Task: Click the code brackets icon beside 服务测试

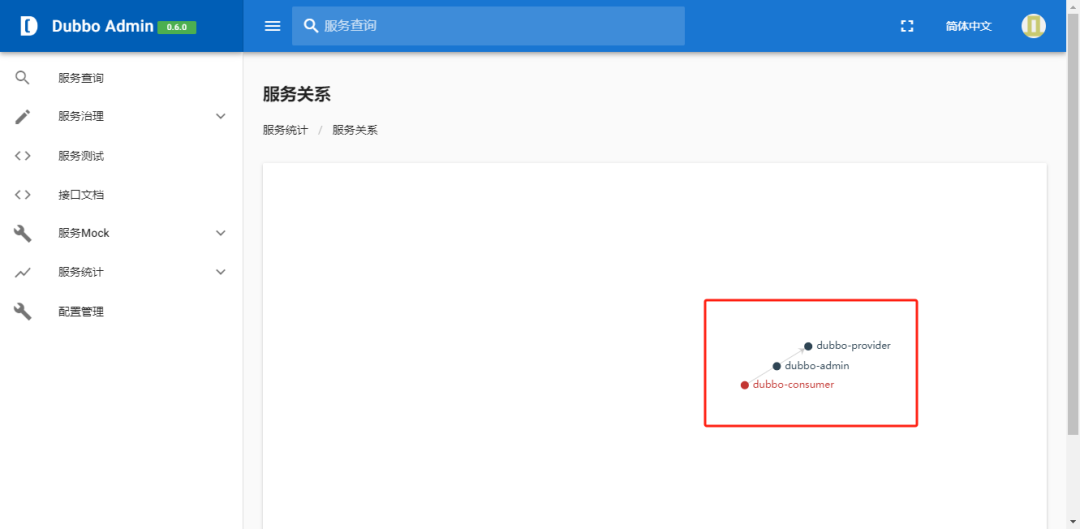Action: pyautogui.click(x=23, y=156)
